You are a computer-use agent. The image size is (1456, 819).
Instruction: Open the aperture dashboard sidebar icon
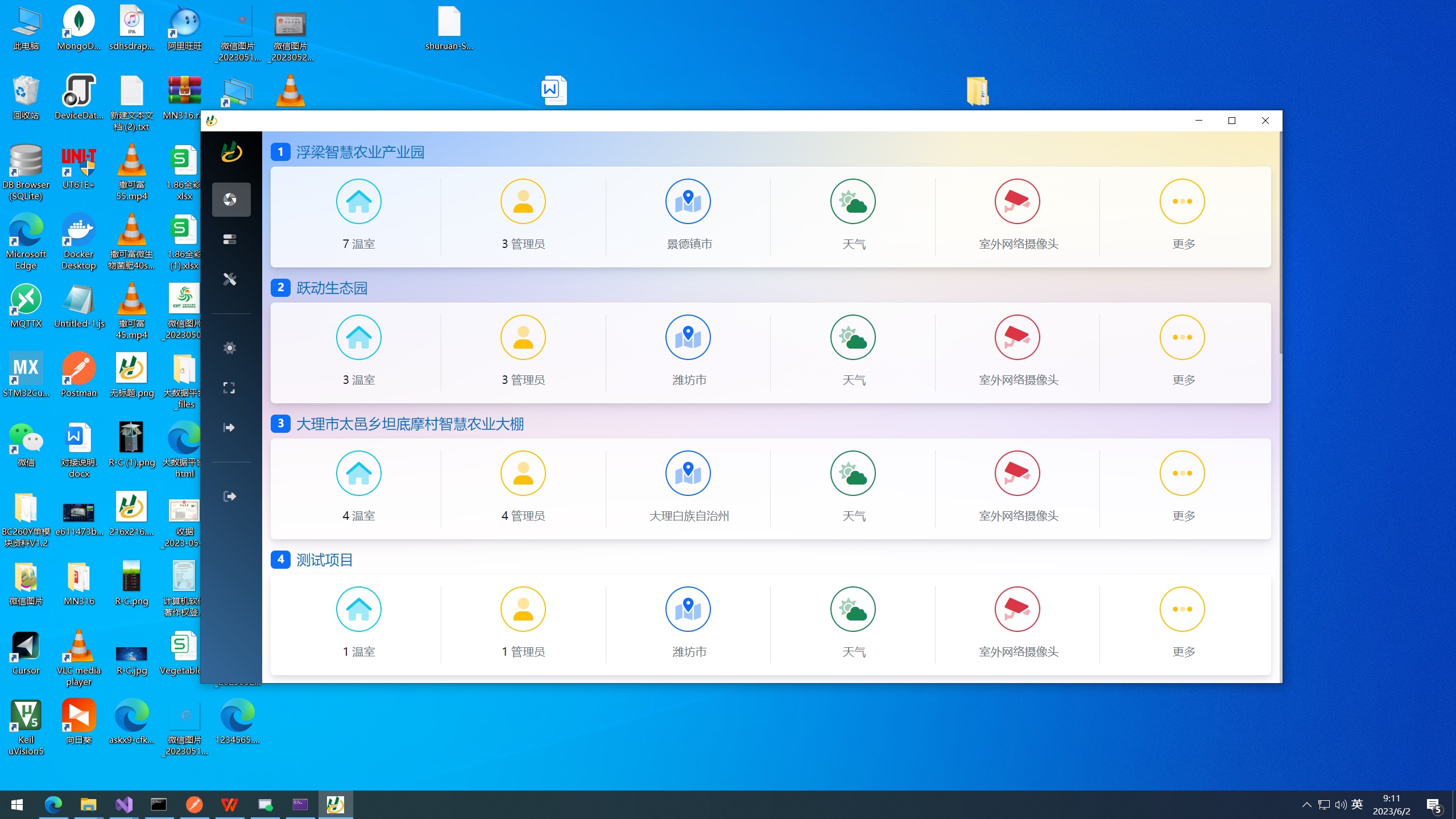click(x=230, y=200)
